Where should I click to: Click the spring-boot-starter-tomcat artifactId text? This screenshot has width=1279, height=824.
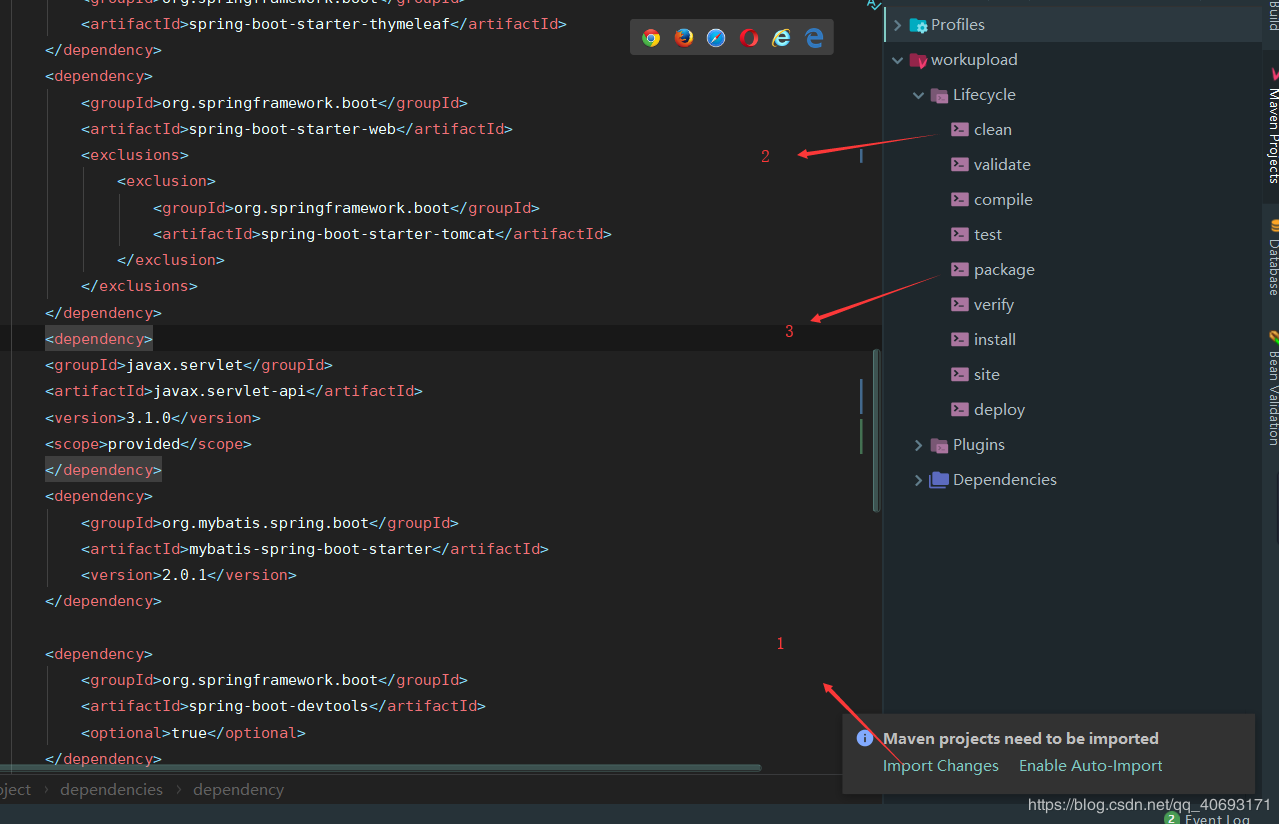tap(377, 234)
